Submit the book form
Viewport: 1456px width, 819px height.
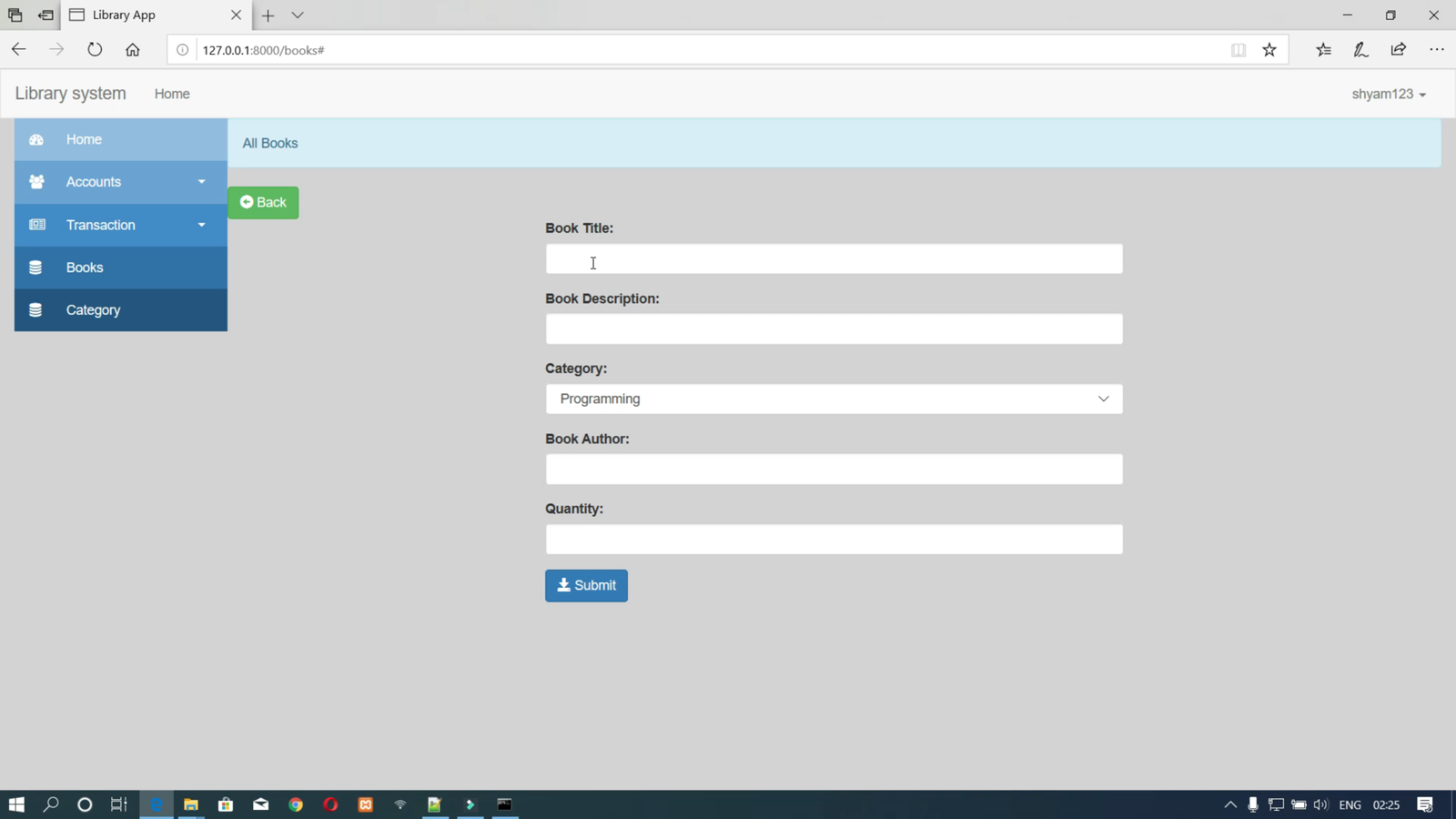[x=586, y=585]
